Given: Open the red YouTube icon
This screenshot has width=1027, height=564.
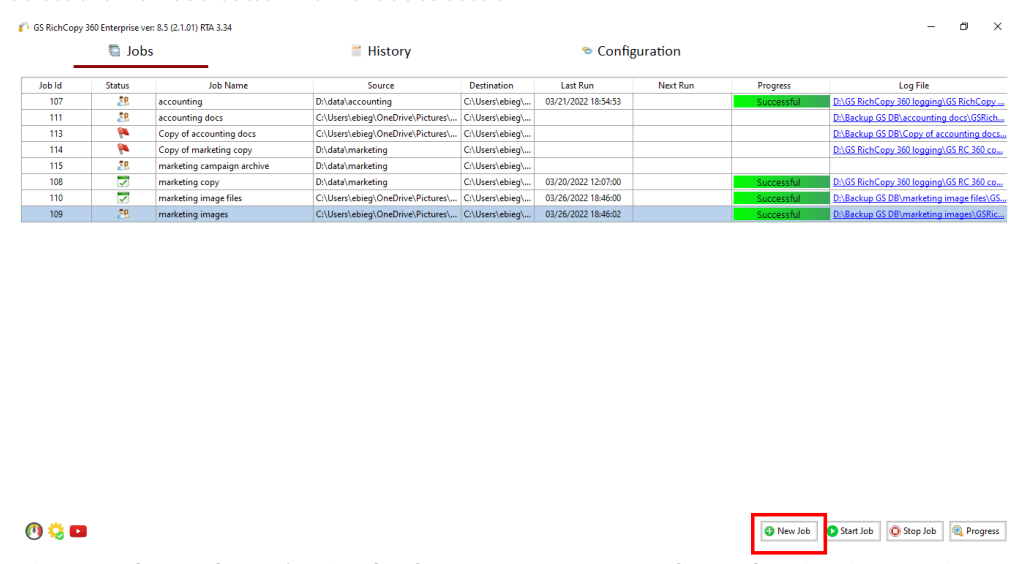Looking at the screenshot, I should click(x=79, y=531).
